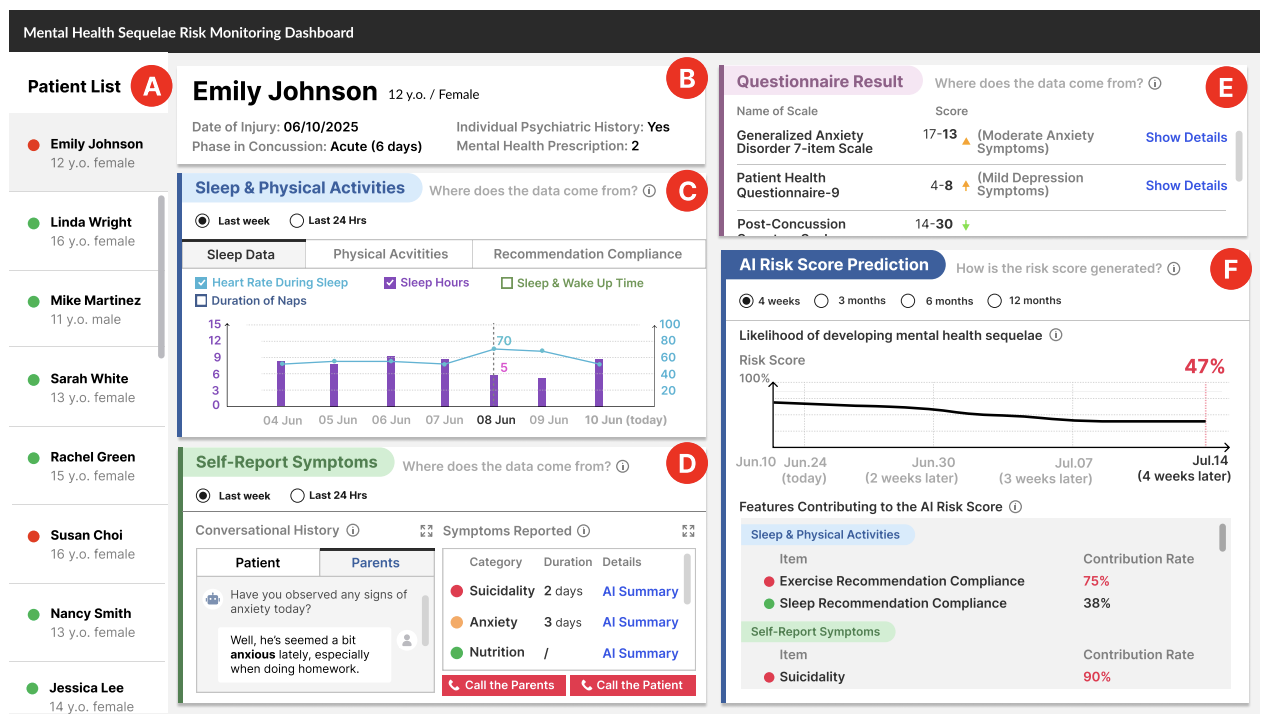The width and height of the screenshot is (1274, 722).
Task: Open the Recommendation Compliance tab
Action: tap(587, 254)
